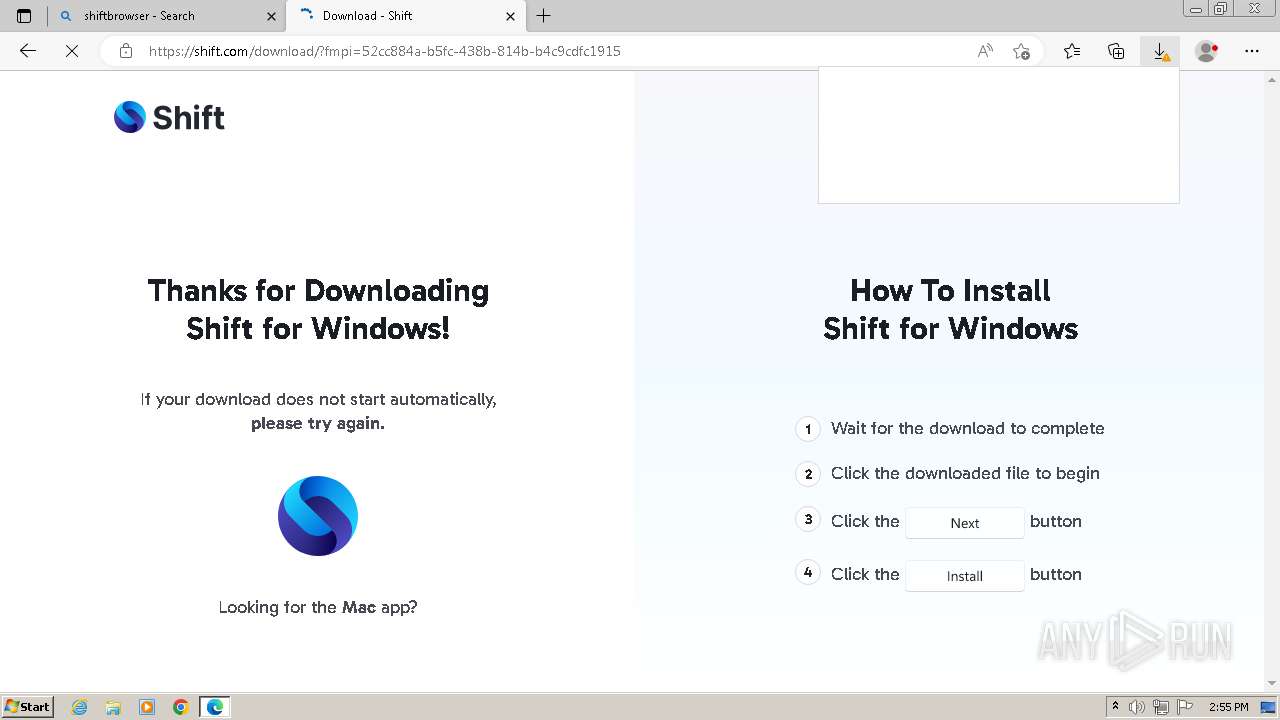Click the Shift logo in header
1280x720 pixels.
point(169,117)
